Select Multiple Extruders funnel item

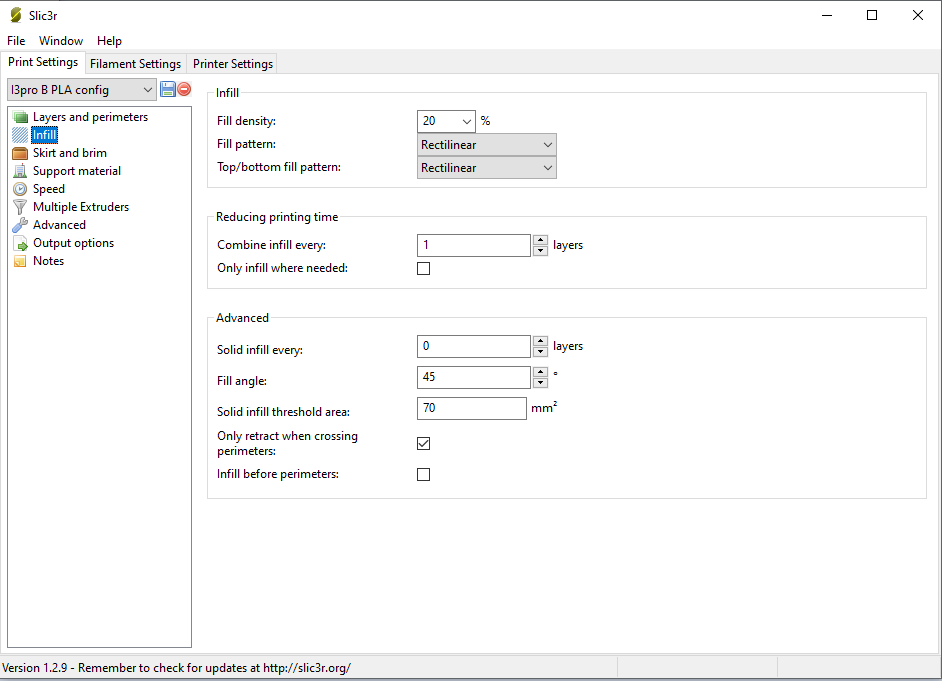pos(80,207)
